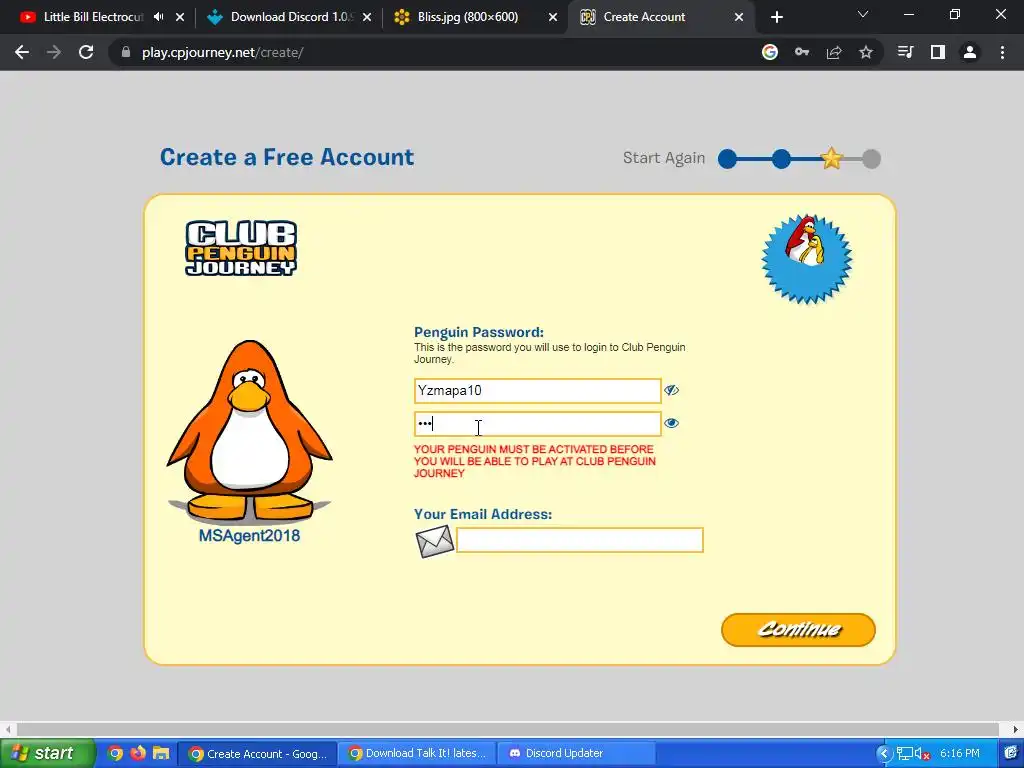Click first blue progress step dot

728,159
